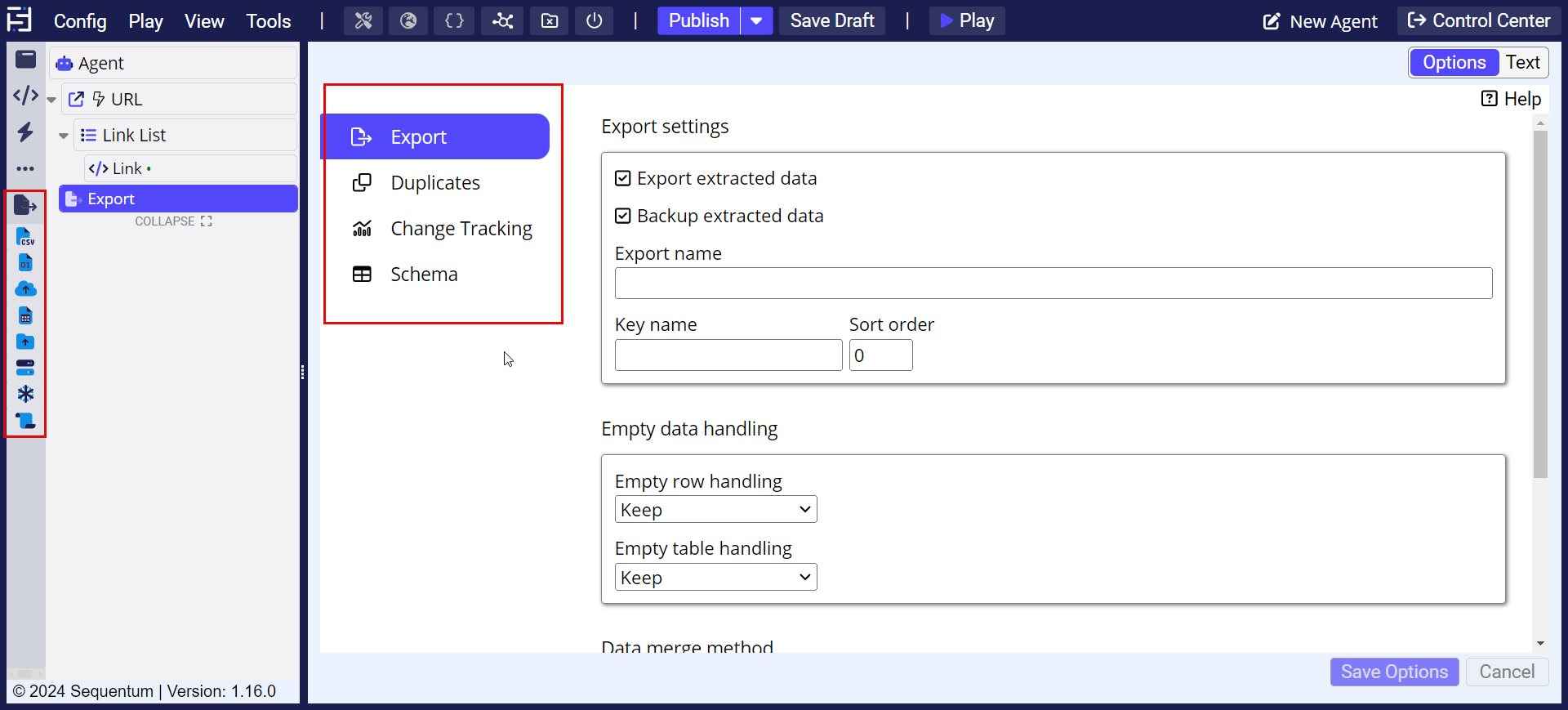Open the wrench and screwdriver tools icon
The height and width of the screenshot is (710, 1568).
coord(363,21)
